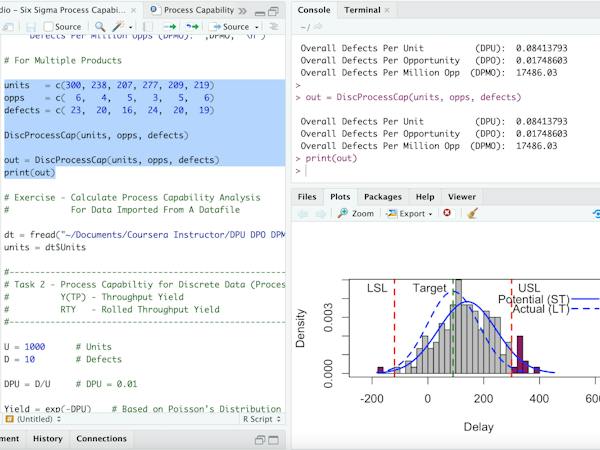Click show in new window icon

8,27
